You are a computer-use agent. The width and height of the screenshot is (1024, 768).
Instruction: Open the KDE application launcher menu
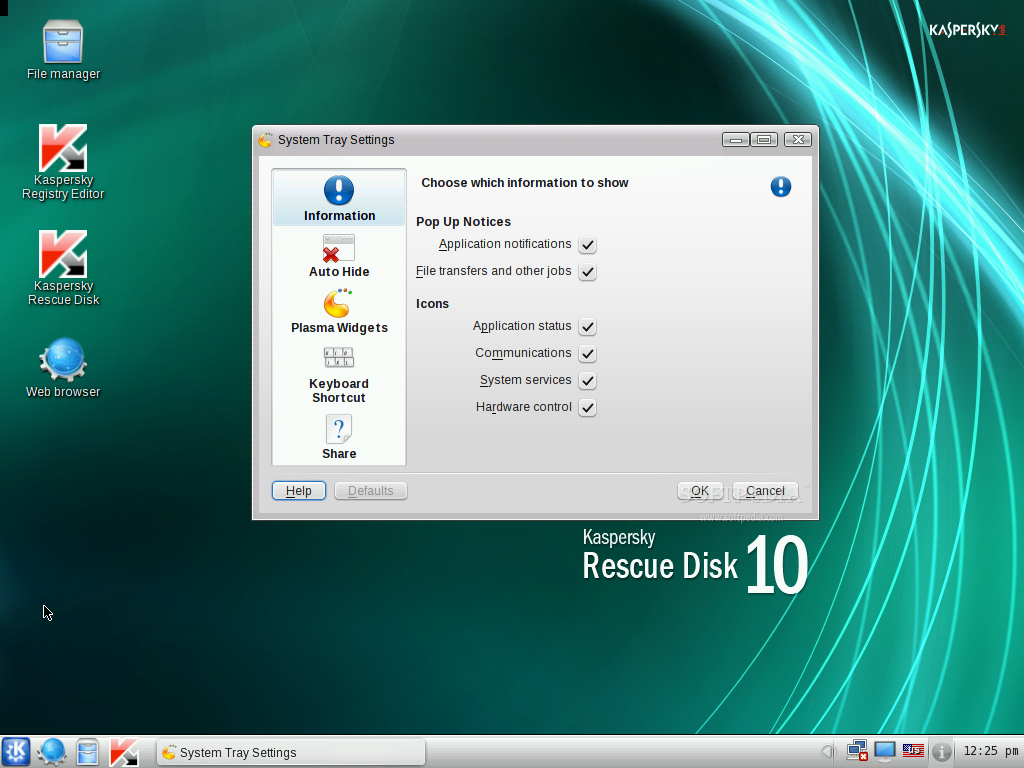16,752
